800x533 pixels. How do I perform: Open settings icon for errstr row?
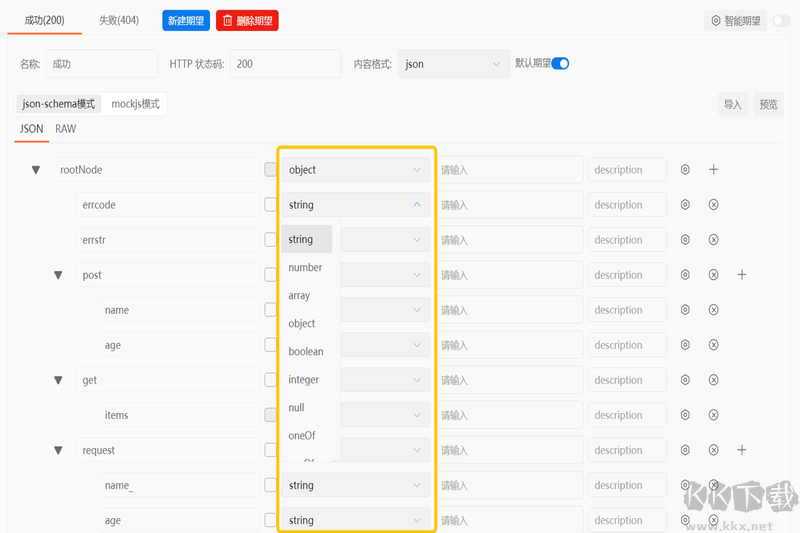[685, 240]
